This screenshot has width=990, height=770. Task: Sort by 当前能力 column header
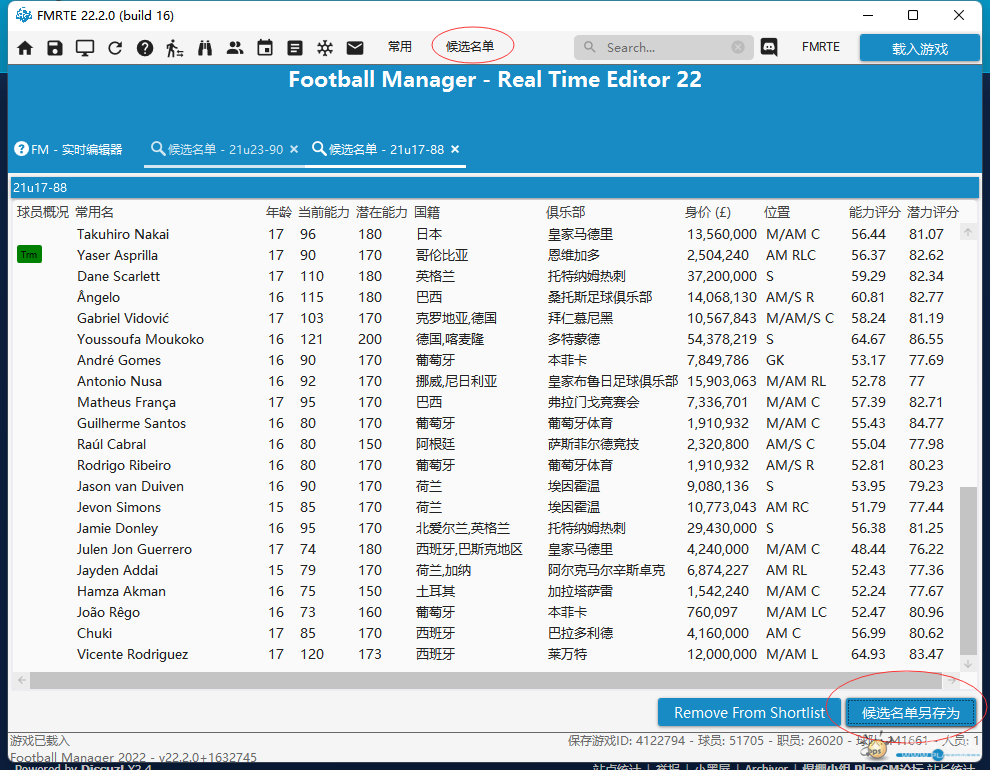pos(323,213)
